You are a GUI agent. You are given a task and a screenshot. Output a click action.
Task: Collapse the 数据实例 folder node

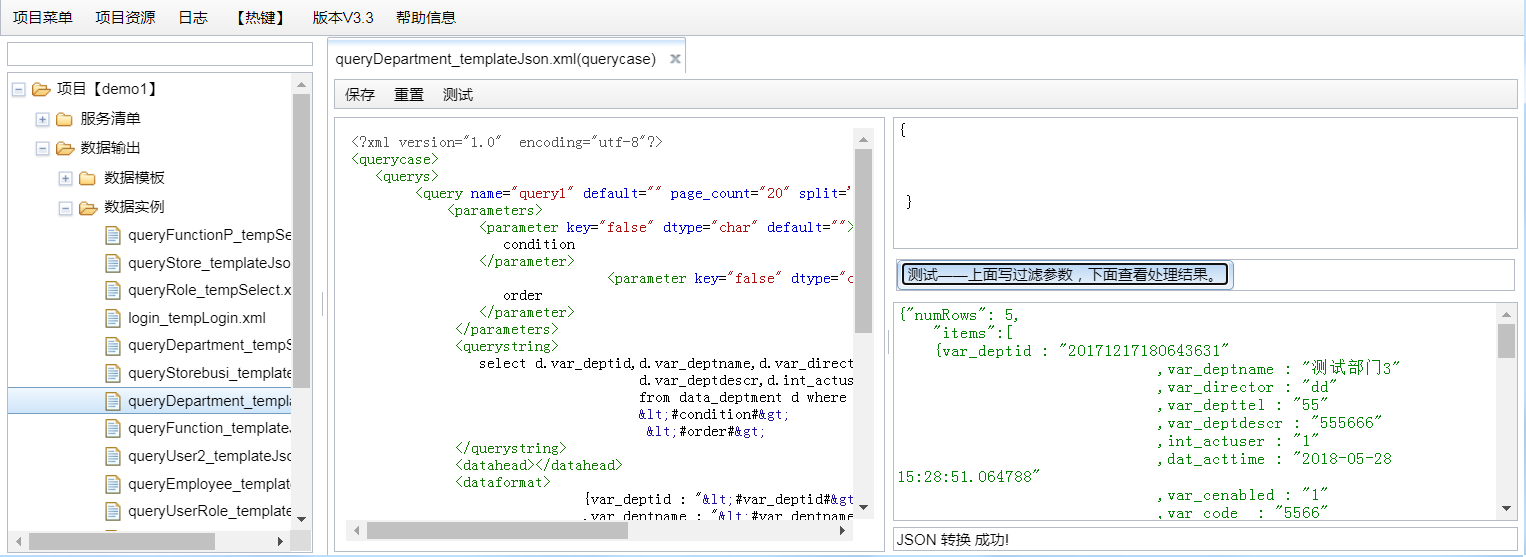click(x=66, y=208)
